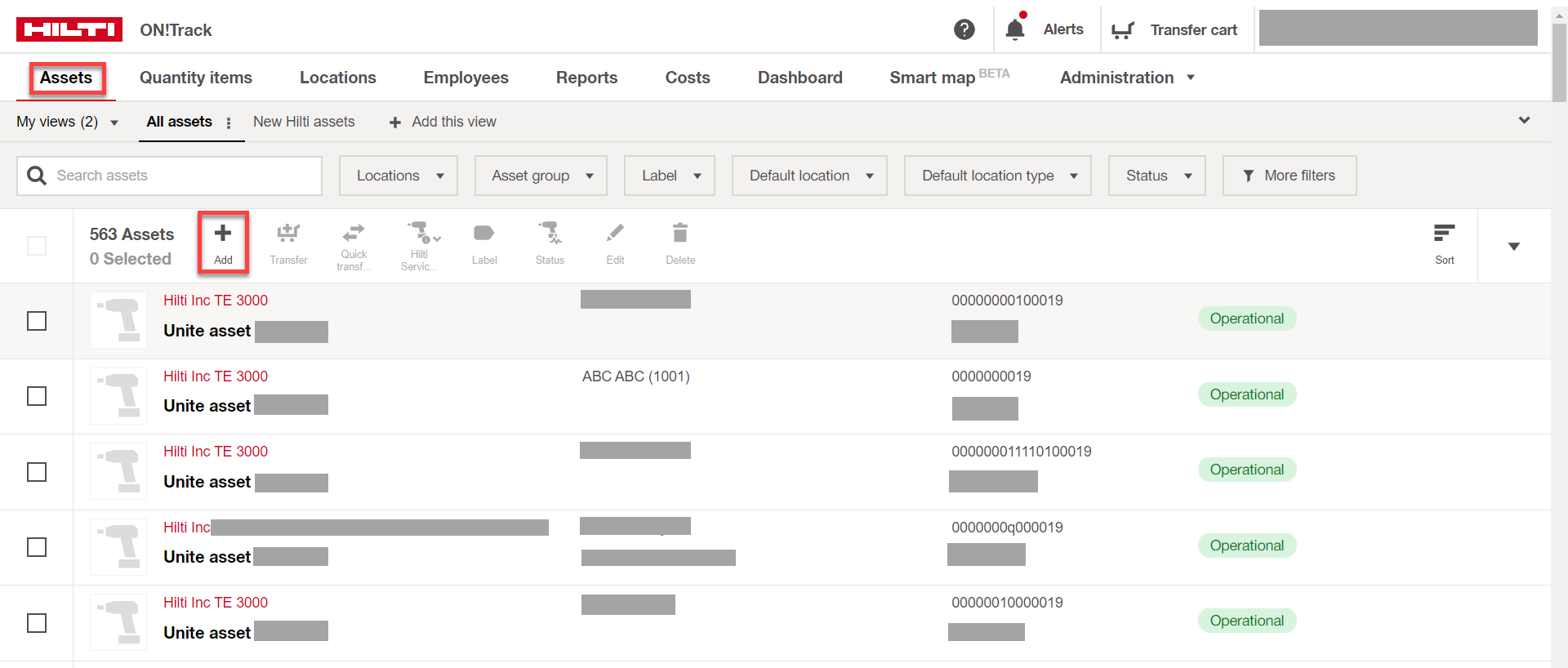
Task: Open the Default location filter dropdown
Action: pos(809,176)
